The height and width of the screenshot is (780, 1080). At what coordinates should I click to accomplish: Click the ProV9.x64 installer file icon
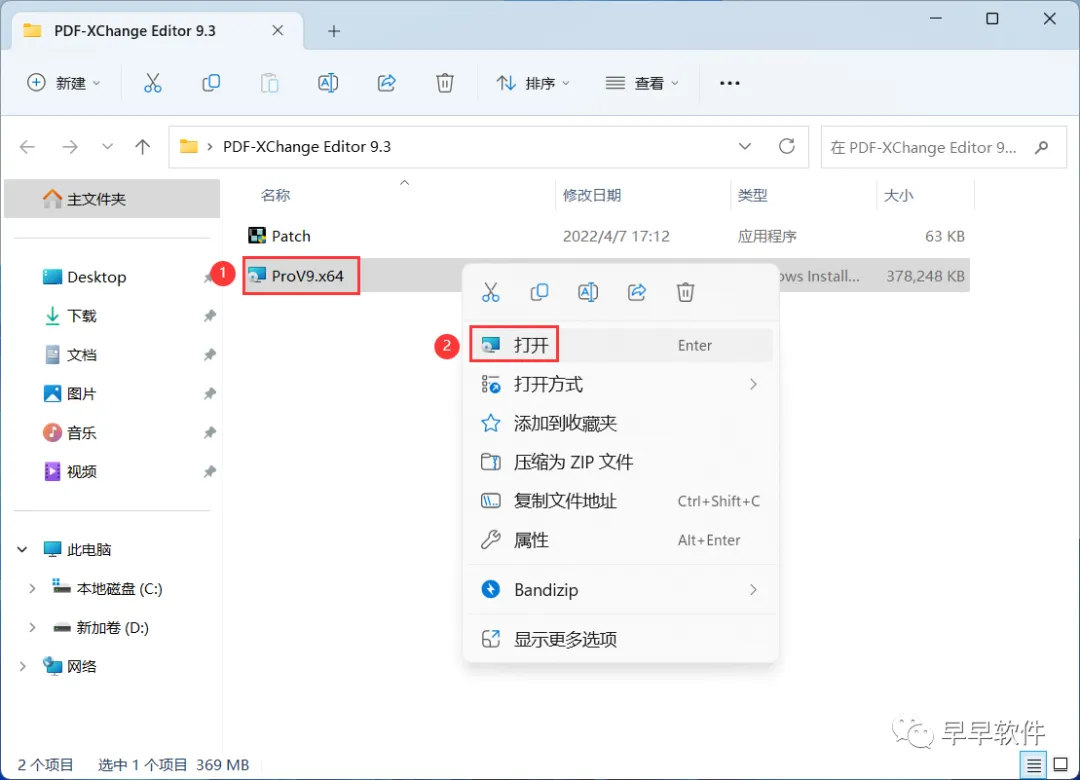point(257,276)
